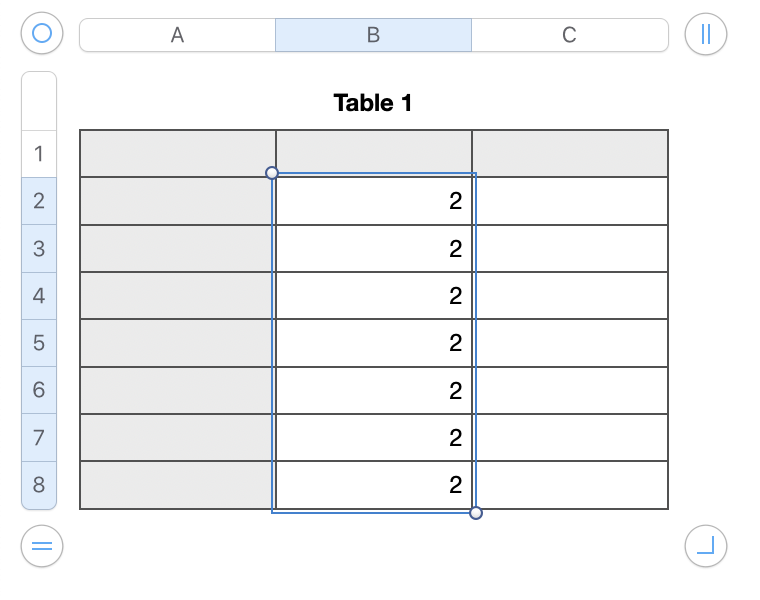The width and height of the screenshot is (760, 600).
Task: Click cell B5 in the selection
Action: point(373,343)
